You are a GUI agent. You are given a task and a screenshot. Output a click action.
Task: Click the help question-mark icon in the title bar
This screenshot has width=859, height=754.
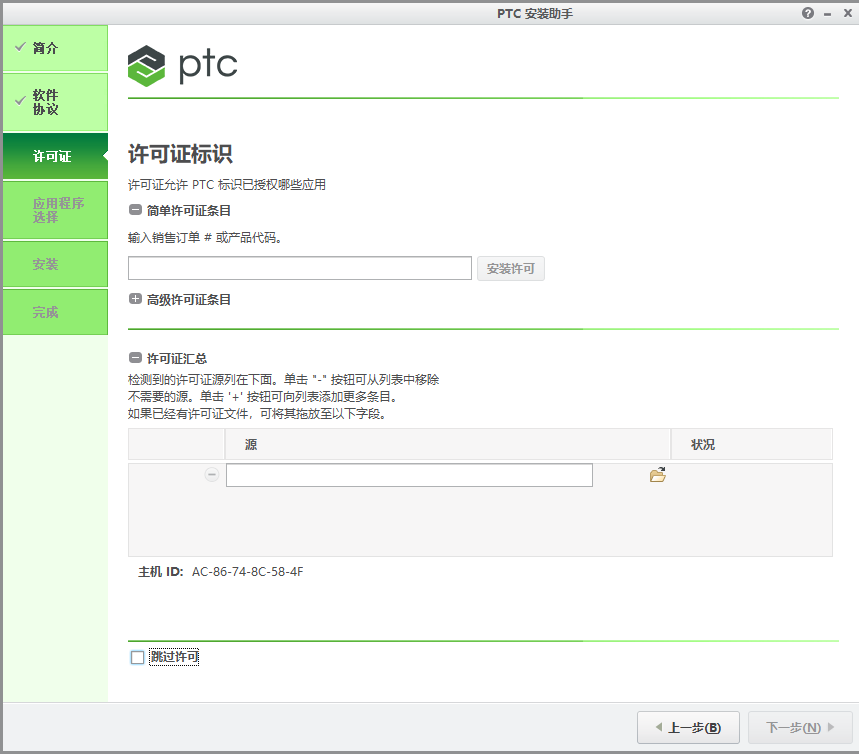[807, 13]
